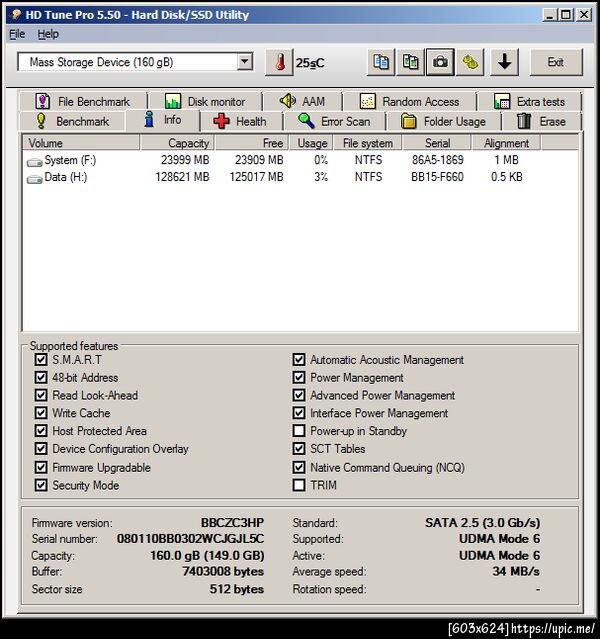The height and width of the screenshot is (639, 600).
Task: Sort by the Volume column header
Action: (81, 143)
